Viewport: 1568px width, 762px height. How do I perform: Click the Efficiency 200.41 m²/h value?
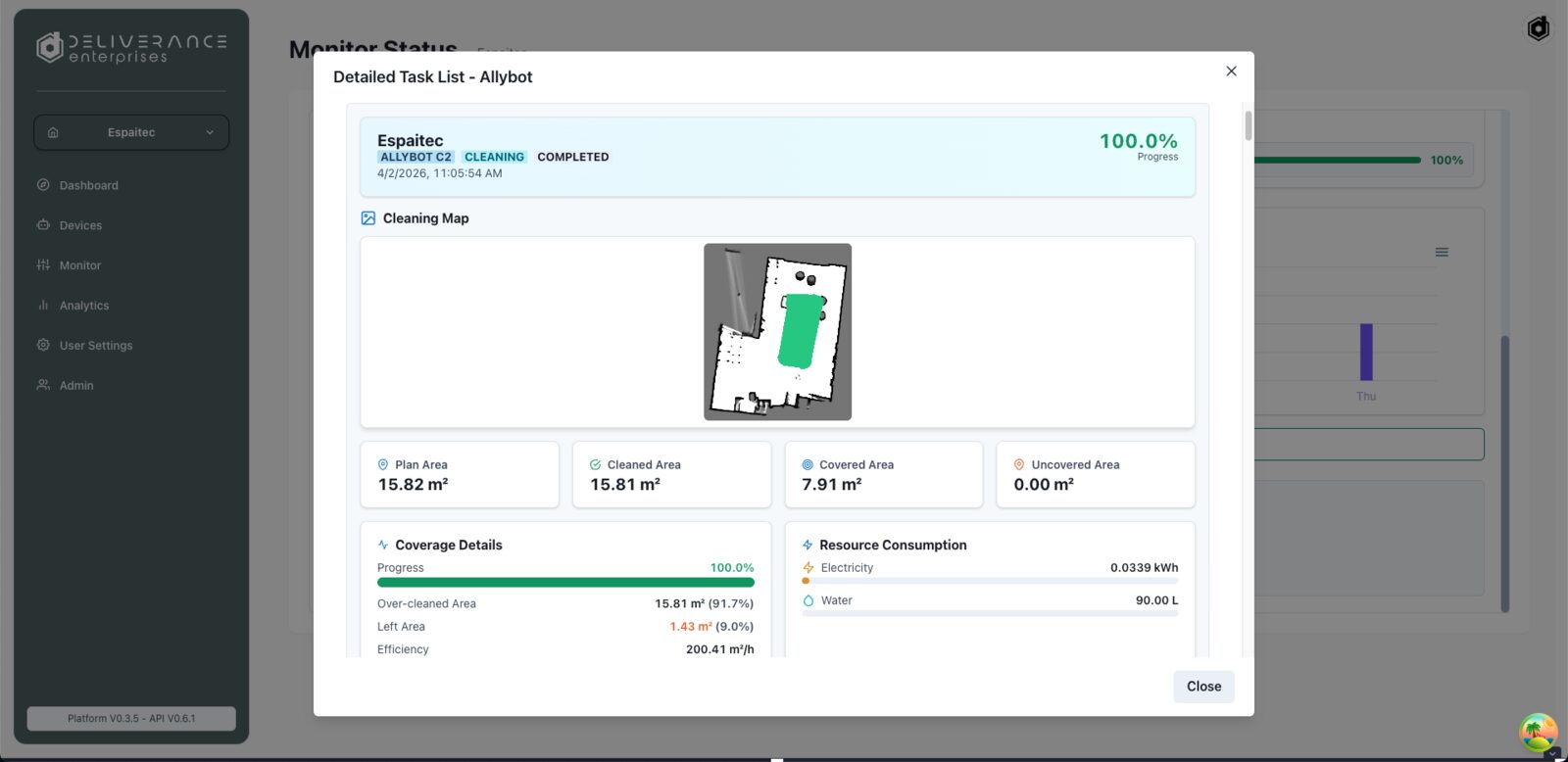[x=720, y=649]
